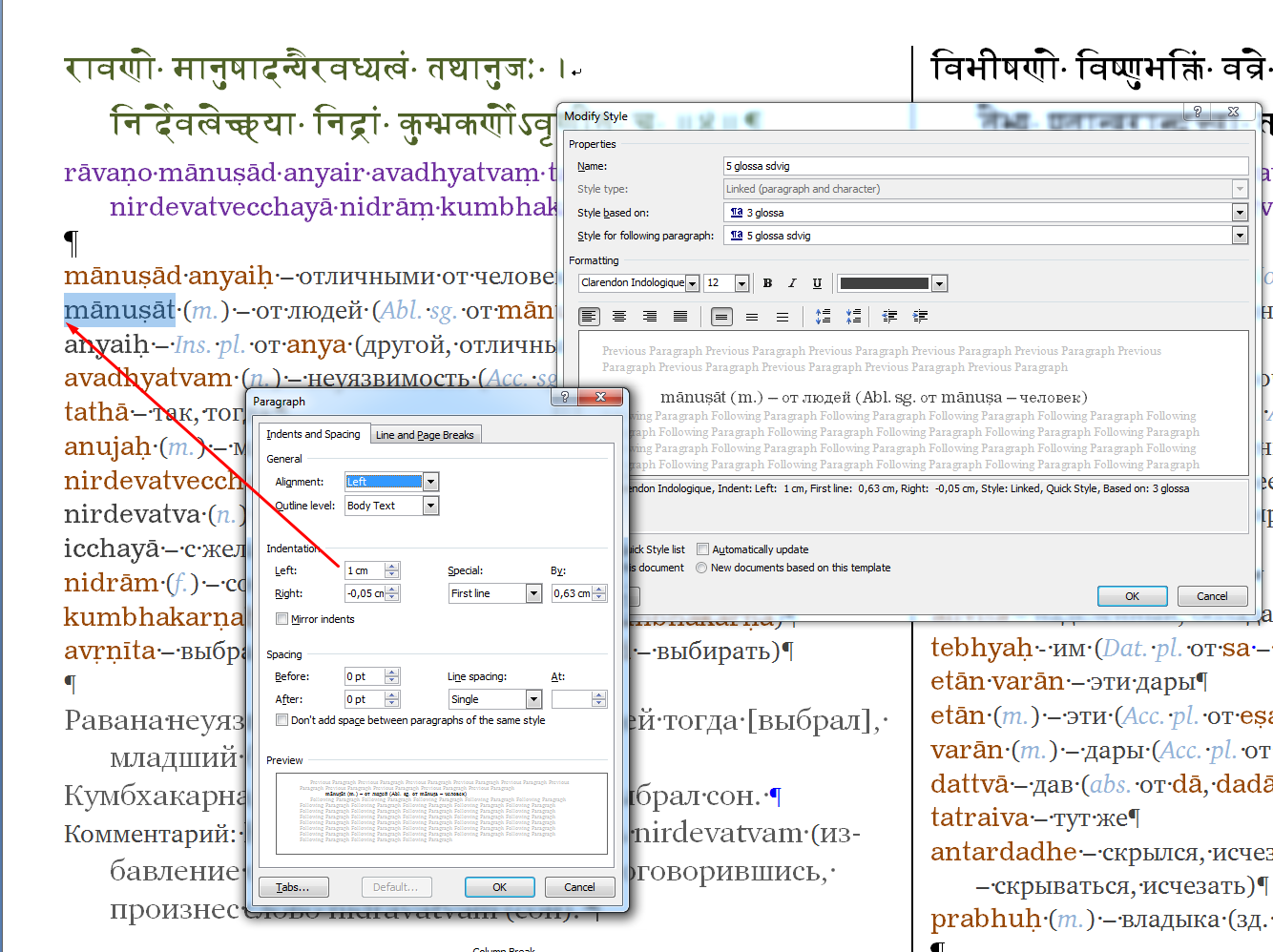Switch to Line and Page Breaks tab
The width and height of the screenshot is (1273, 952).
tap(425, 435)
